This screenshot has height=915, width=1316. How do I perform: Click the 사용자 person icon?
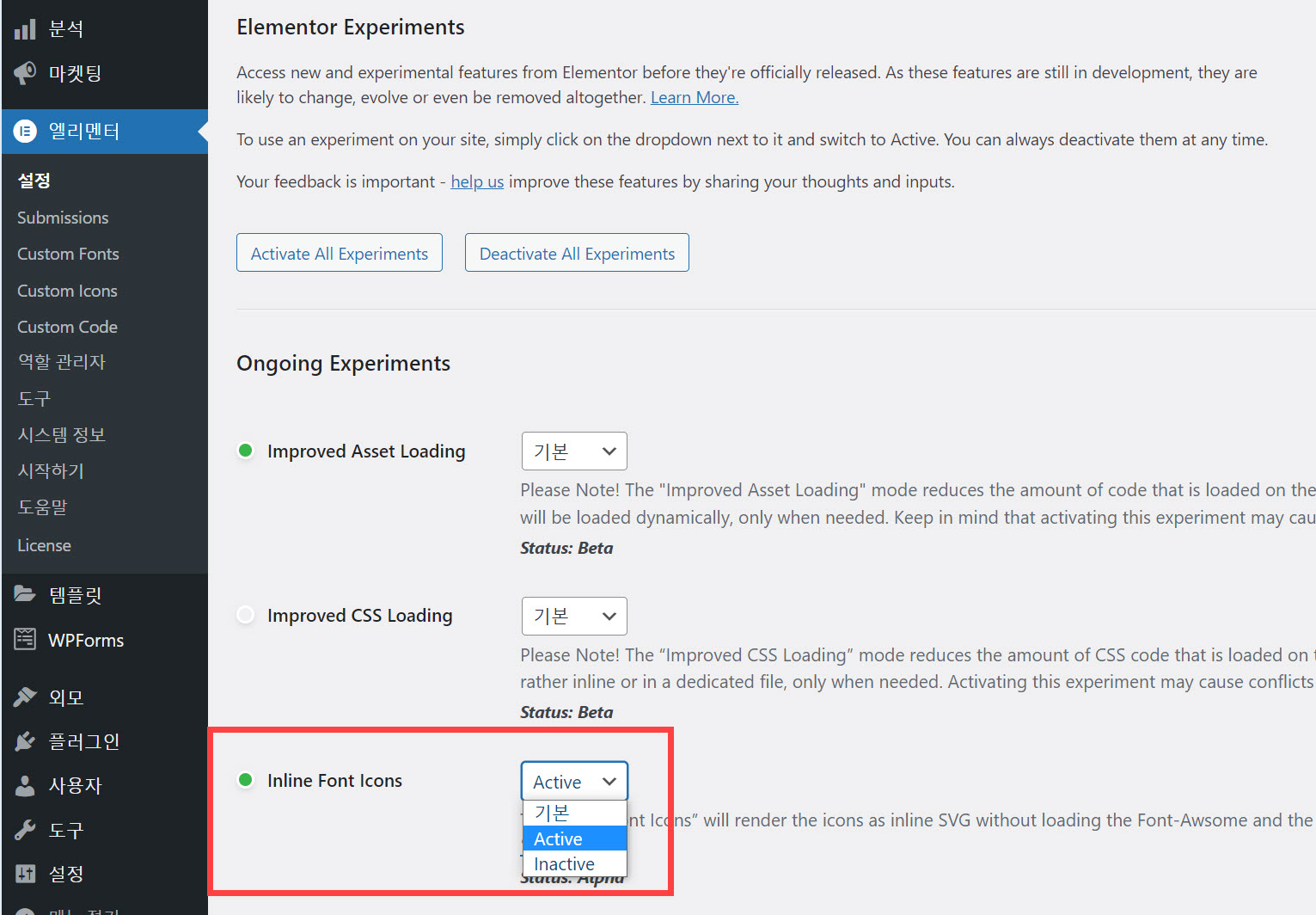(25, 785)
